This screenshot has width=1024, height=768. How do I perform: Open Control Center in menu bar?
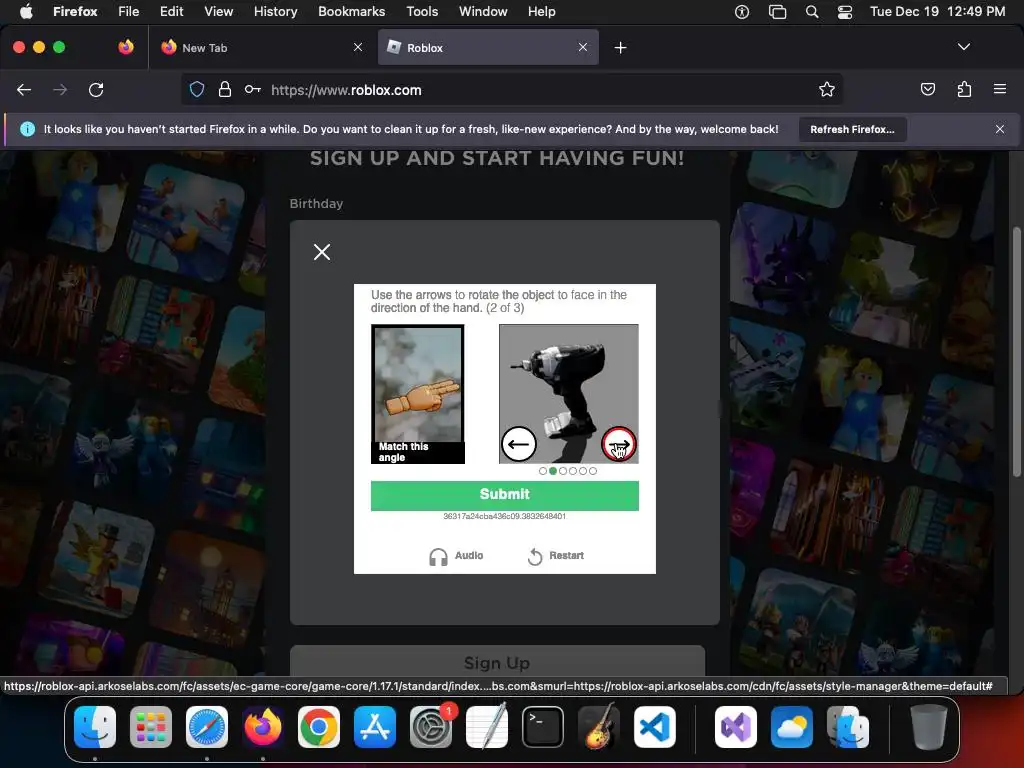[x=845, y=12]
